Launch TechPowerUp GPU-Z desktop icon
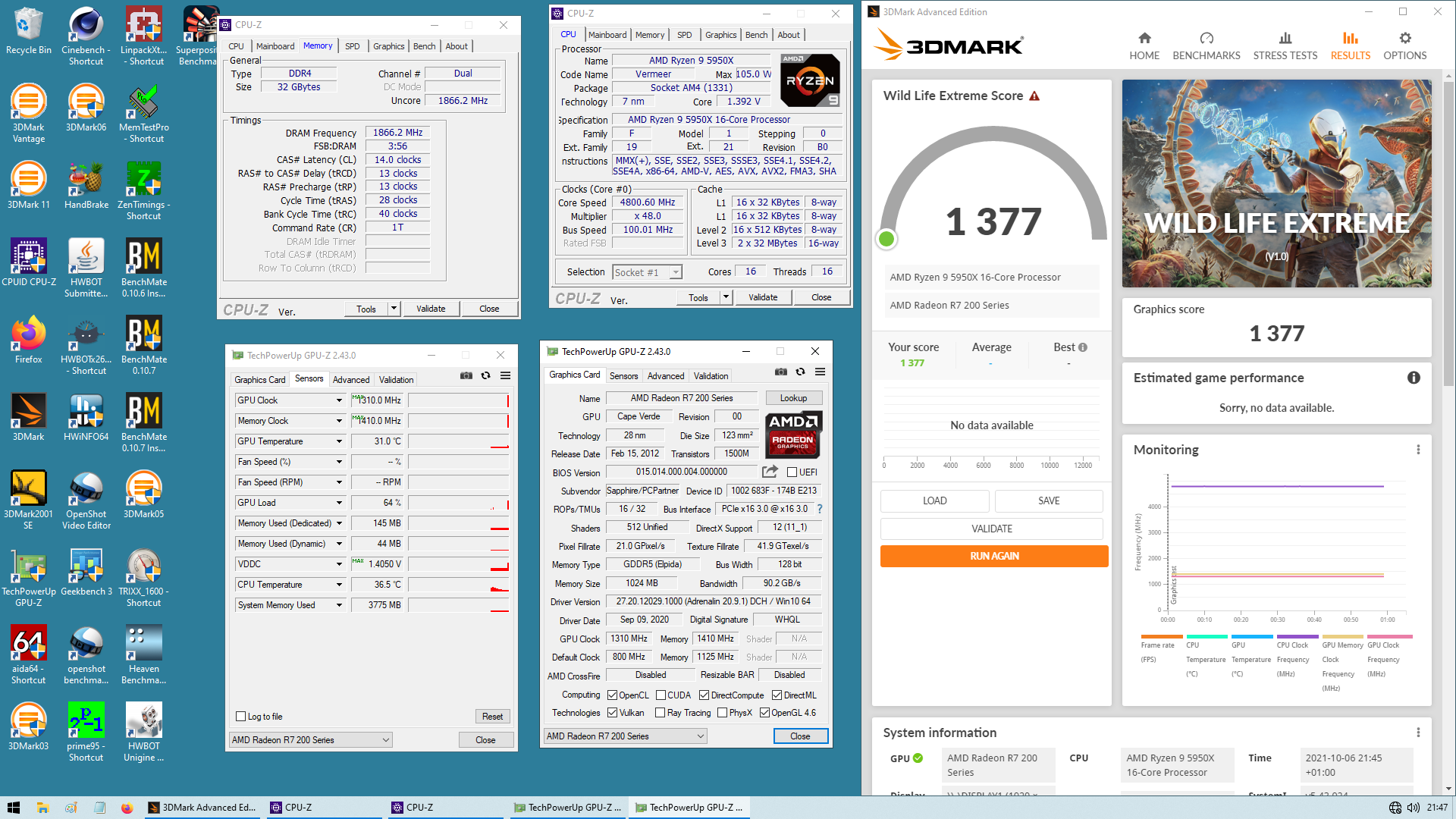Viewport: 1456px width, 819px height. [28, 577]
